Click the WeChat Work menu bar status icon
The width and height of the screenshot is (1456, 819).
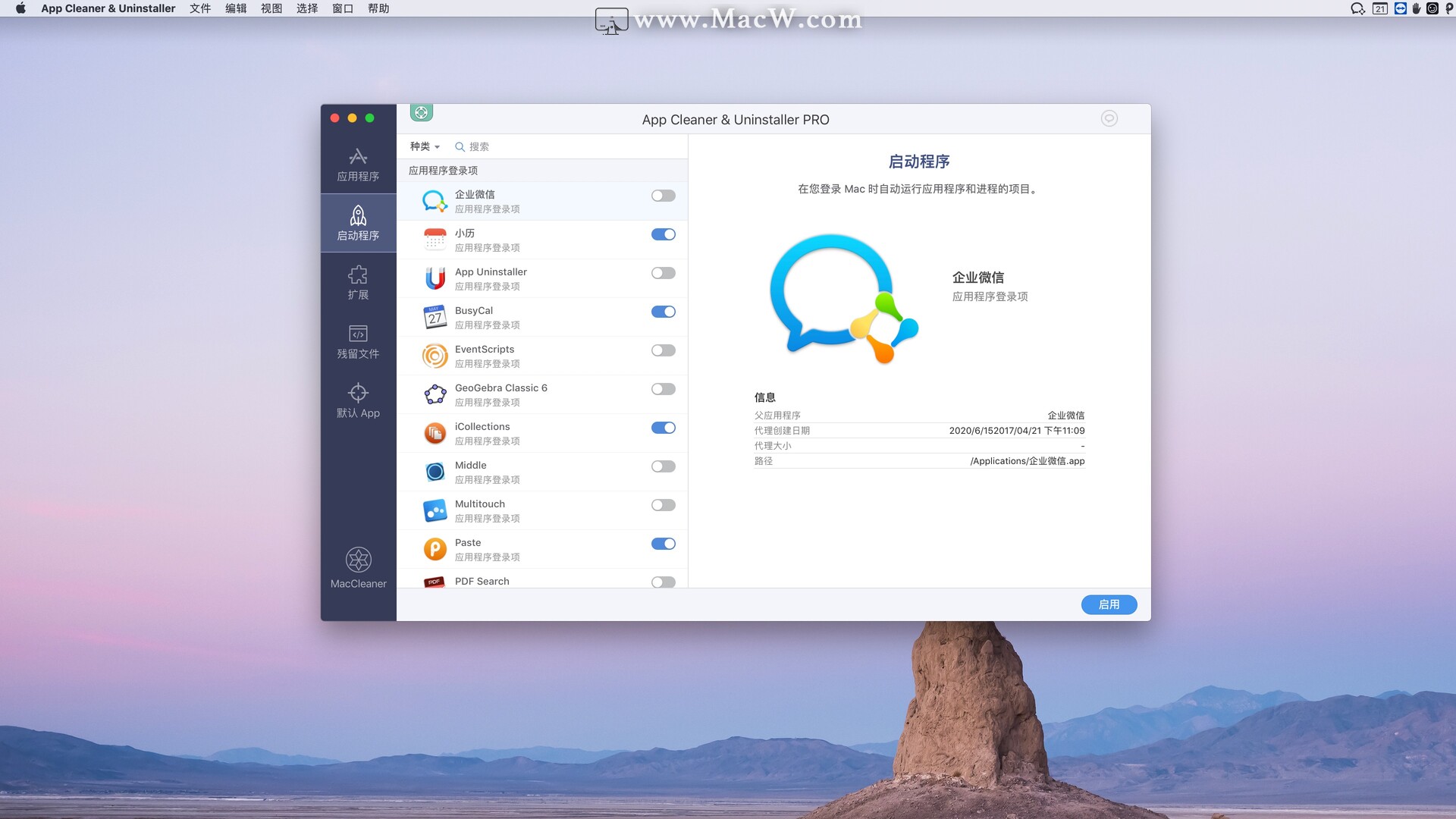(x=1357, y=8)
